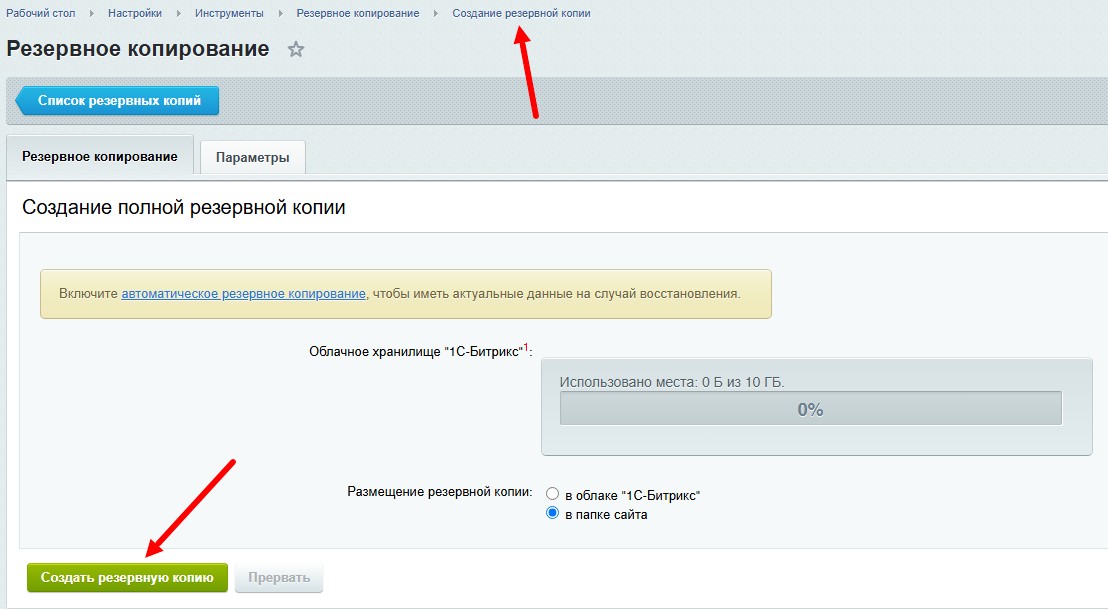The image size is (1108, 609).
Task: Expand arrow before 'Создание резервной копии'
Action: click(x=436, y=13)
